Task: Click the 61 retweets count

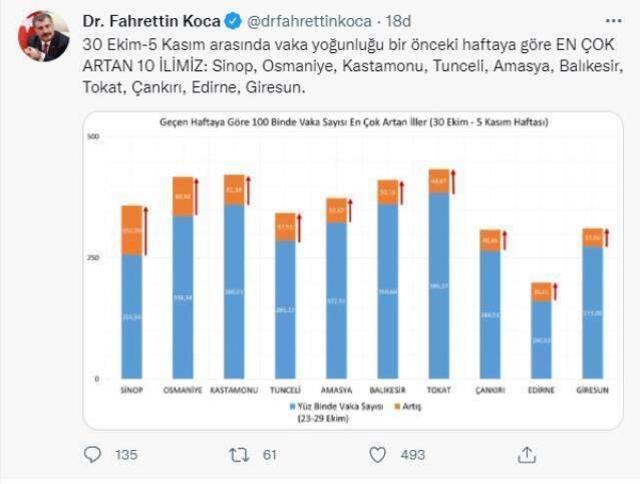Action: [268, 456]
